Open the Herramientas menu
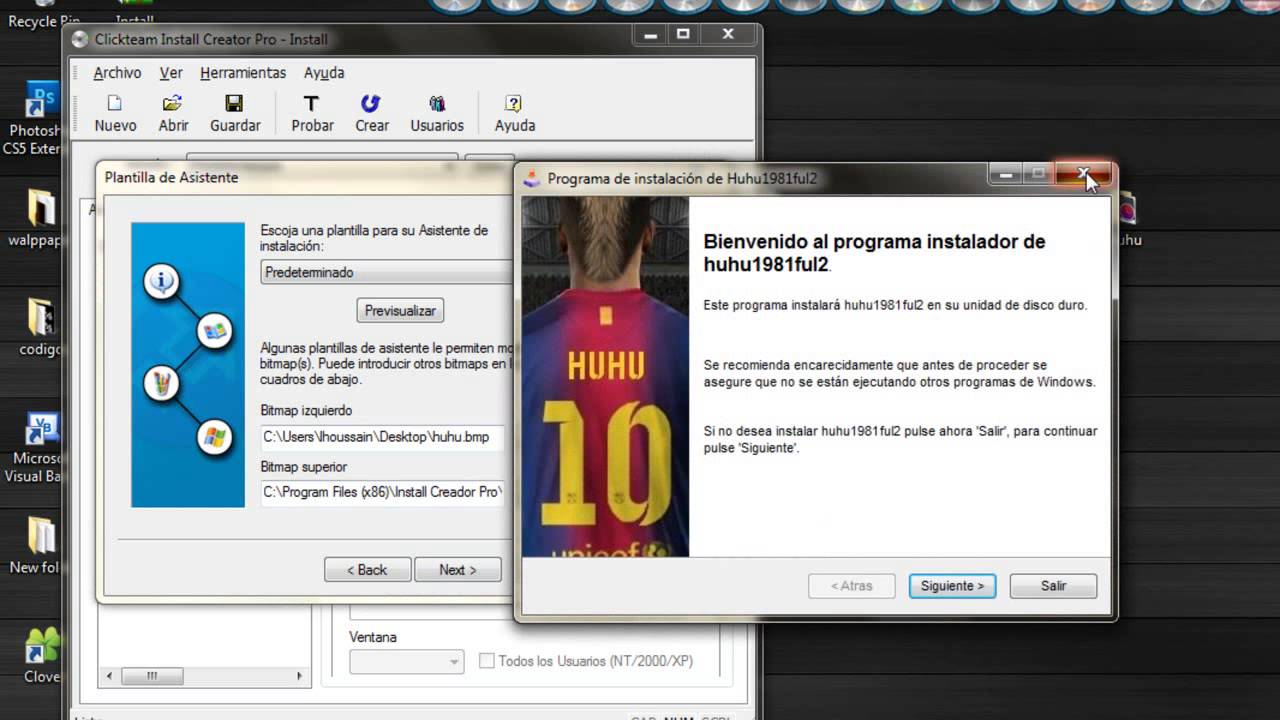 point(243,73)
